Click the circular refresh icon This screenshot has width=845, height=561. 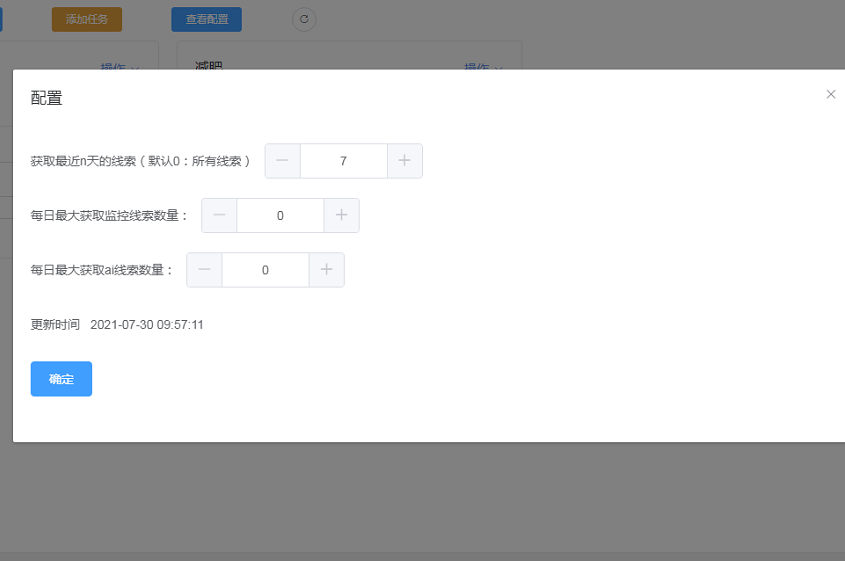click(x=304, y=19)
